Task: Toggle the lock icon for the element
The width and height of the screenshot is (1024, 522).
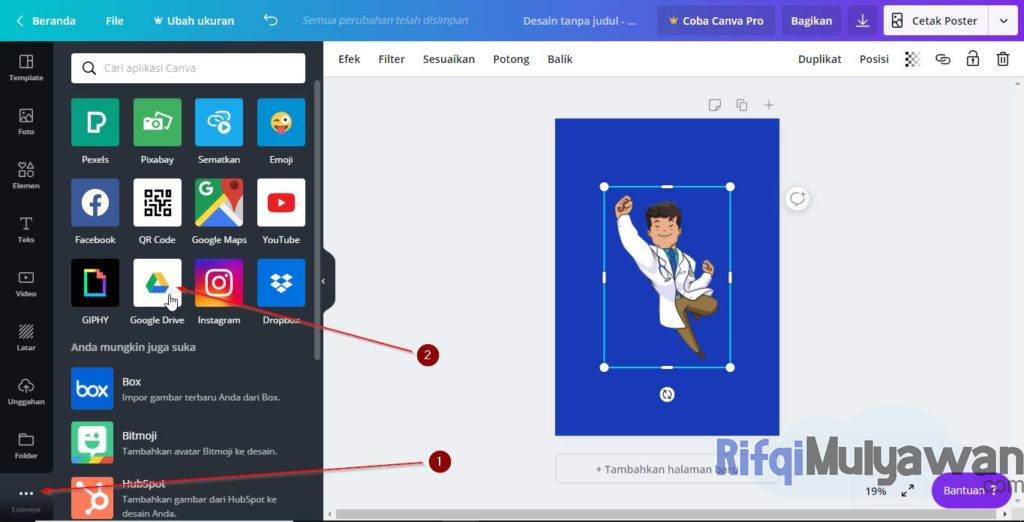Action: 973,59
